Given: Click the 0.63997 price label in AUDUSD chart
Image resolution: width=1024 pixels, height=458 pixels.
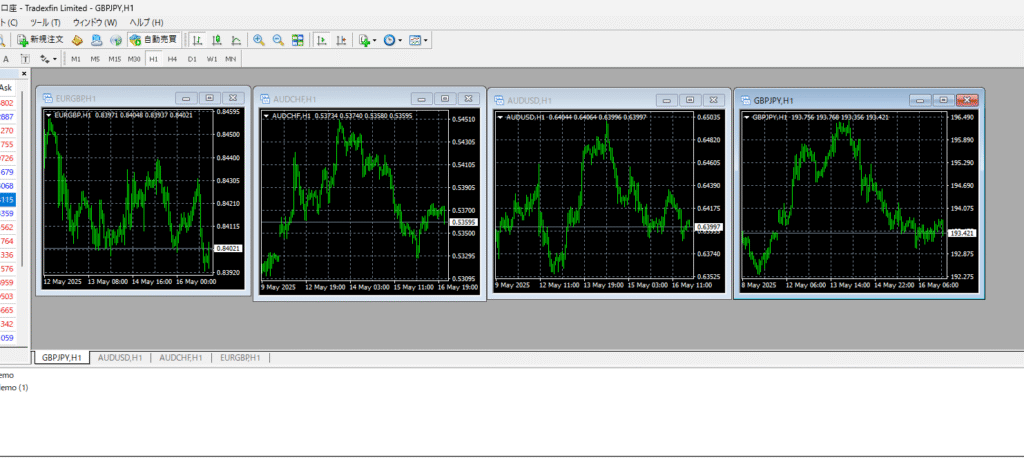Looking at the screenshot, I should [708, 227].
